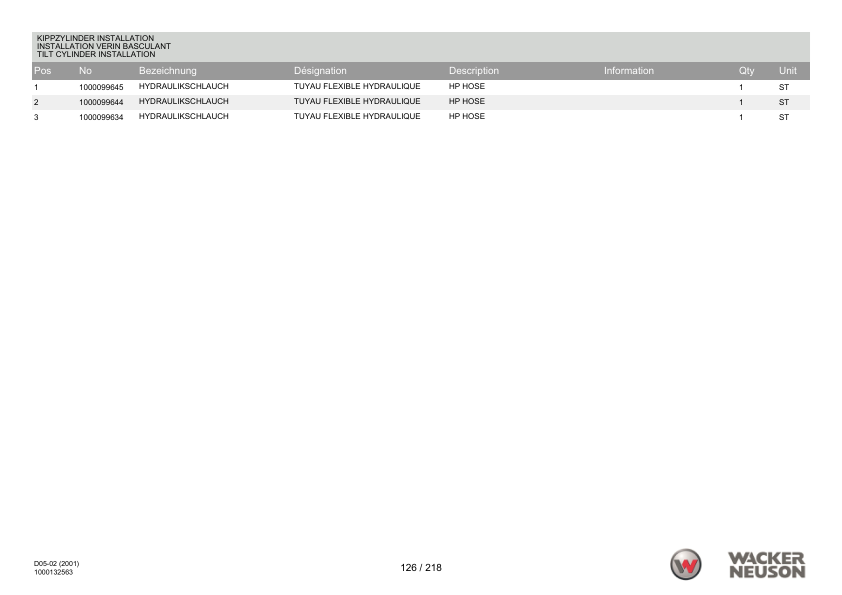Click the Information column header

pos(628,71)
